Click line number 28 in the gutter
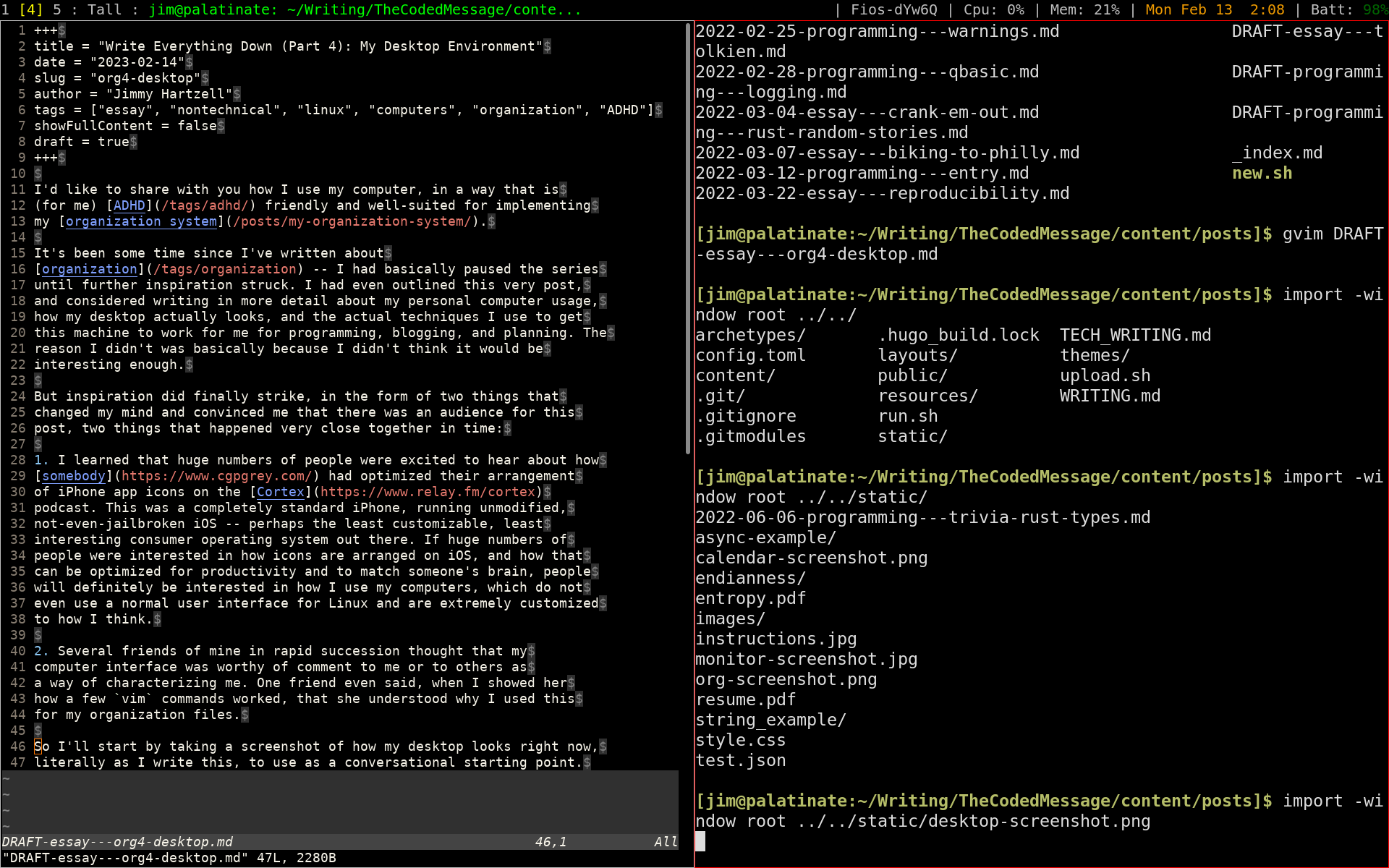The image size is (1389, 868). pyautogui.click(x=18, y=460)
